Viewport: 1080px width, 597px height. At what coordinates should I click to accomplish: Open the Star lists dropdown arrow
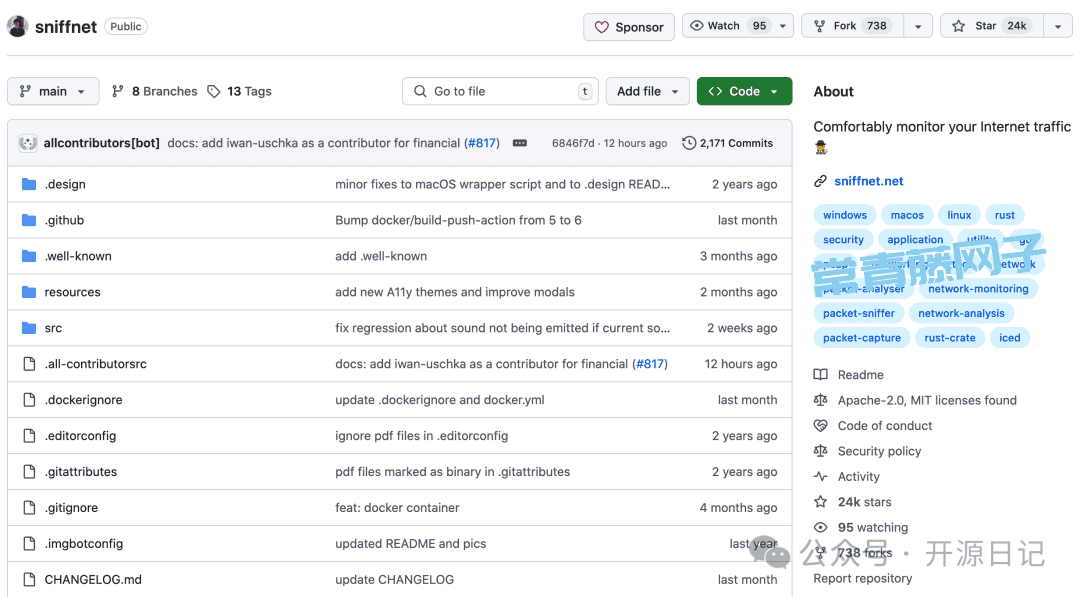1058,26
